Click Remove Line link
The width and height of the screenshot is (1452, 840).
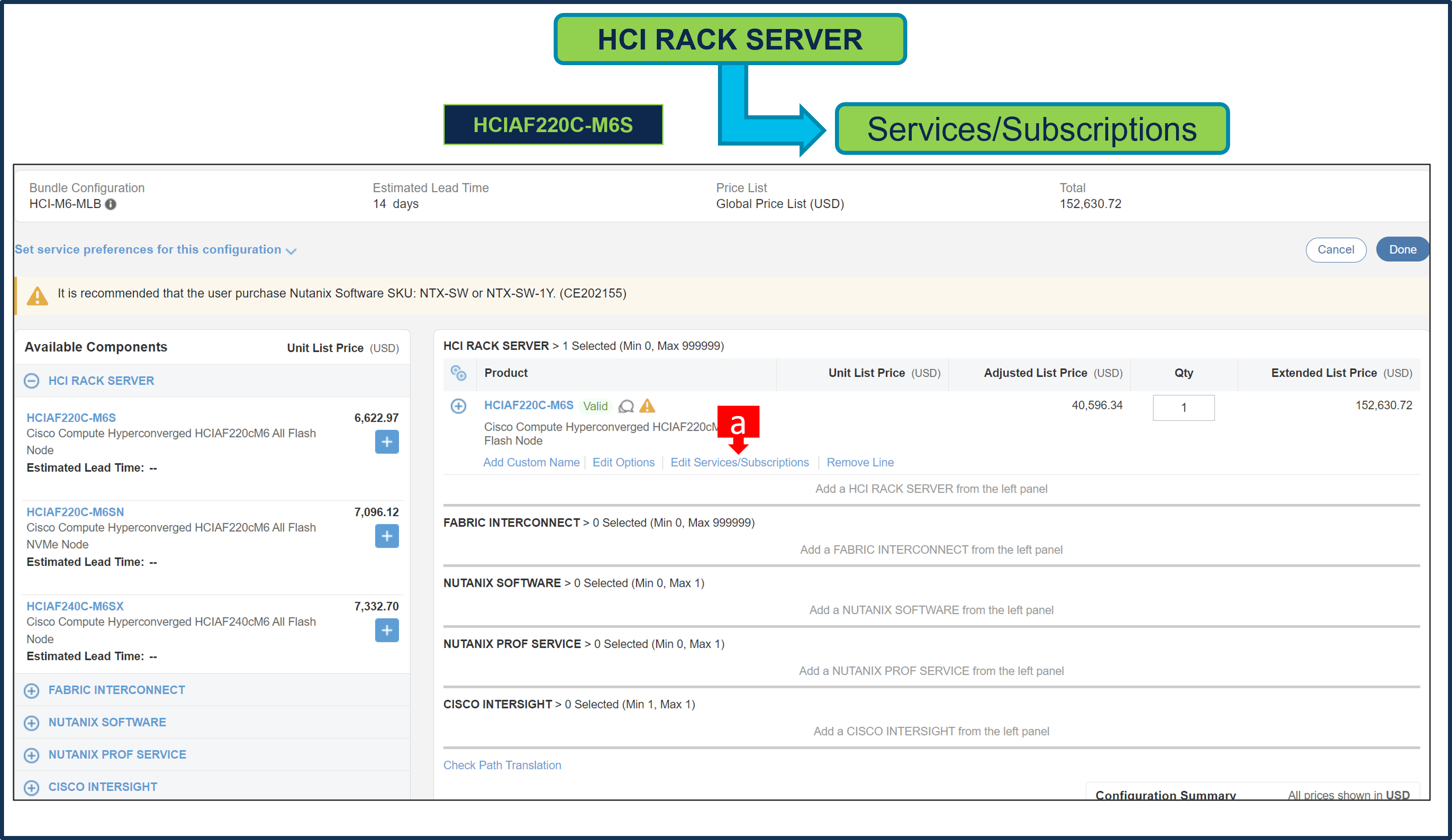pyautogui.click(x=860, y=462)
